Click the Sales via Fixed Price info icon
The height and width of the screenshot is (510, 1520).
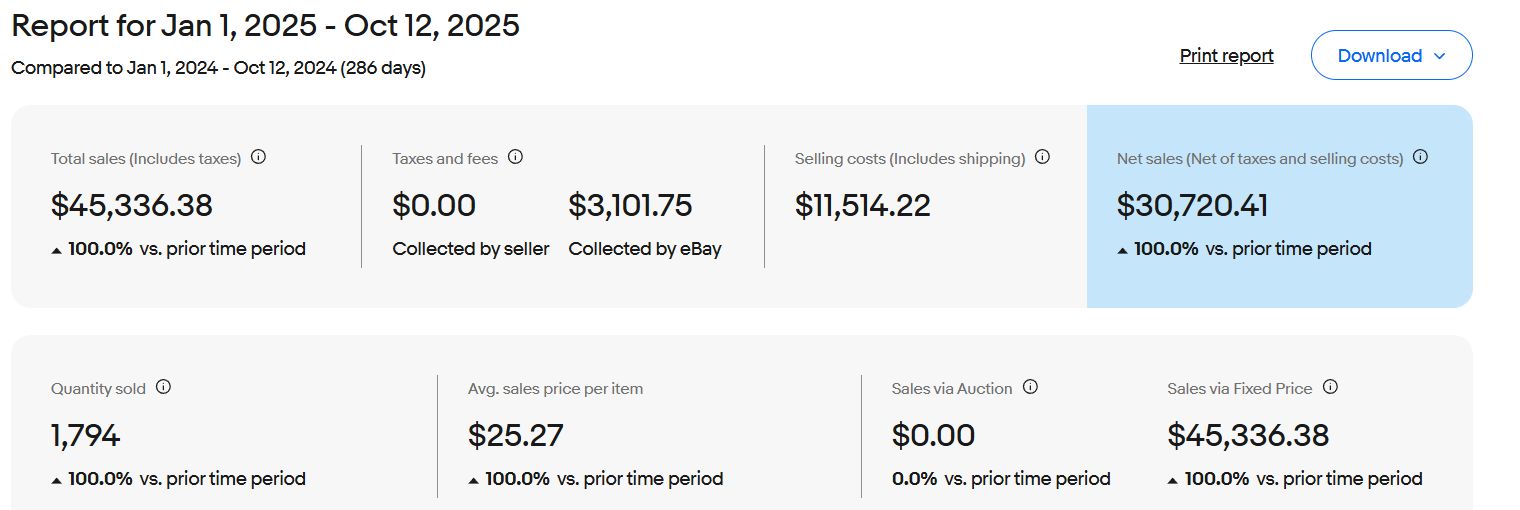click(x=1330, y=387)
